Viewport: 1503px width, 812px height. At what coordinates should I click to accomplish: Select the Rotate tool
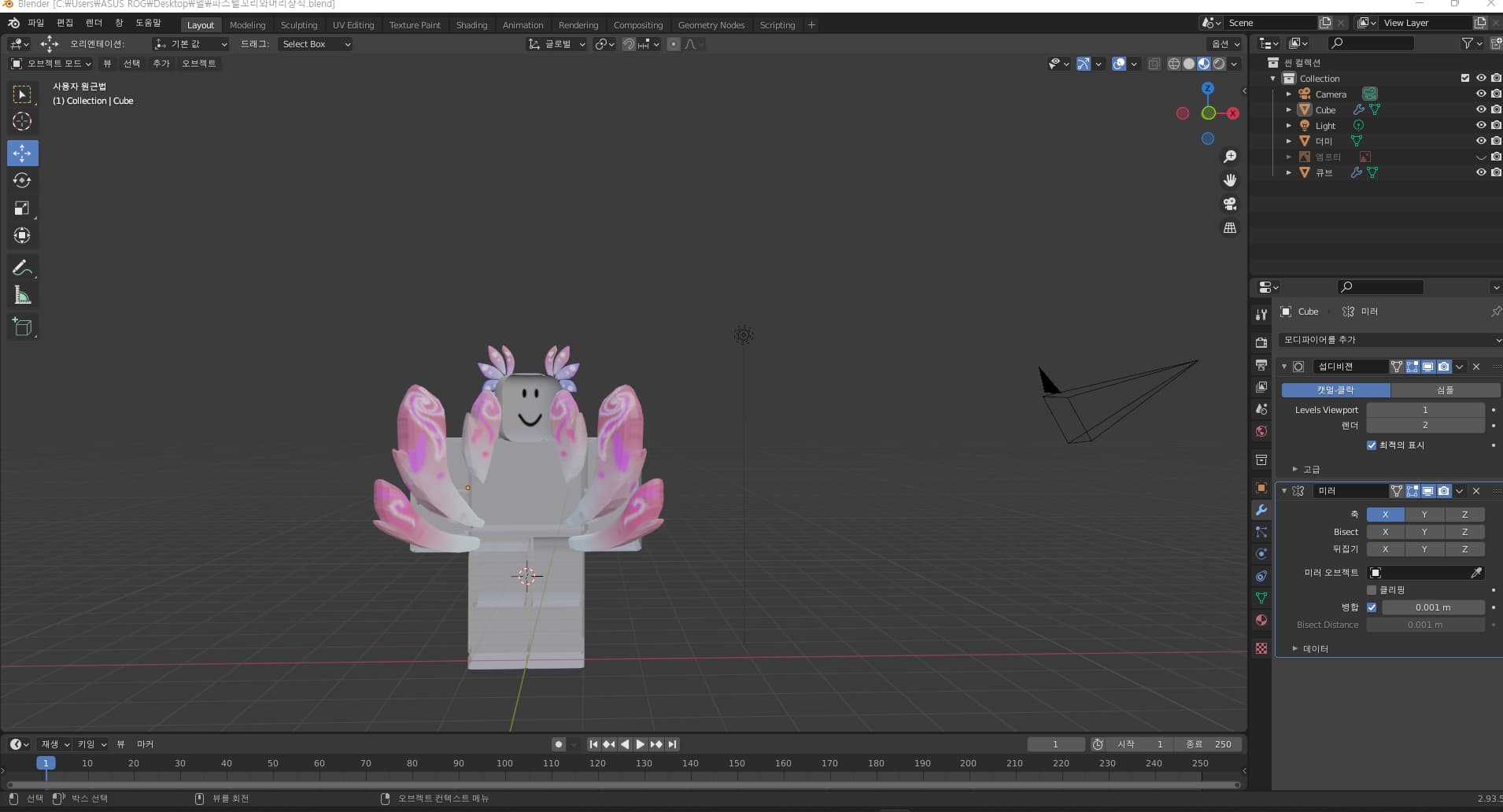coord(22,180)
